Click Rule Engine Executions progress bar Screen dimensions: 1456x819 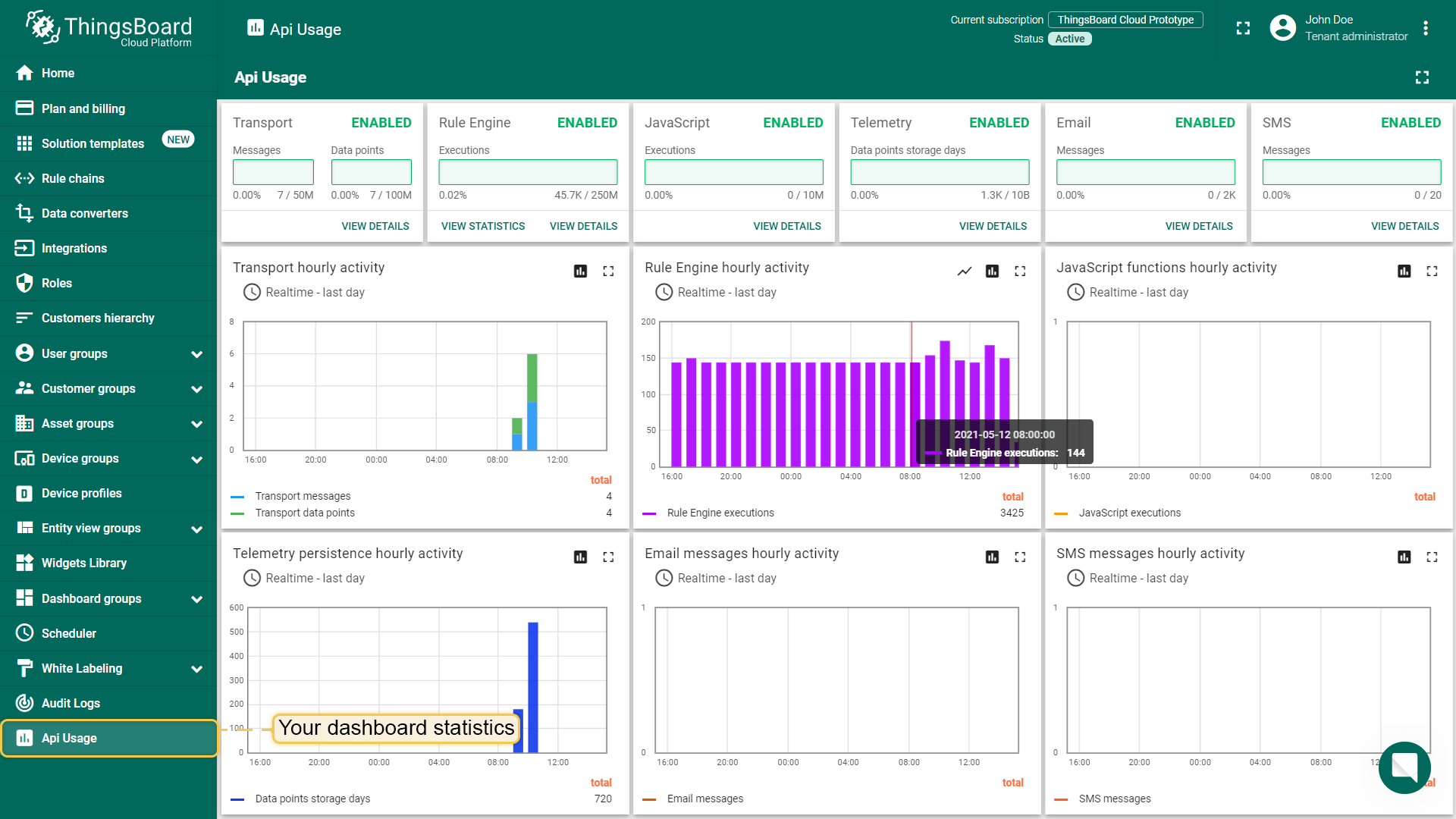click(528, 172)
